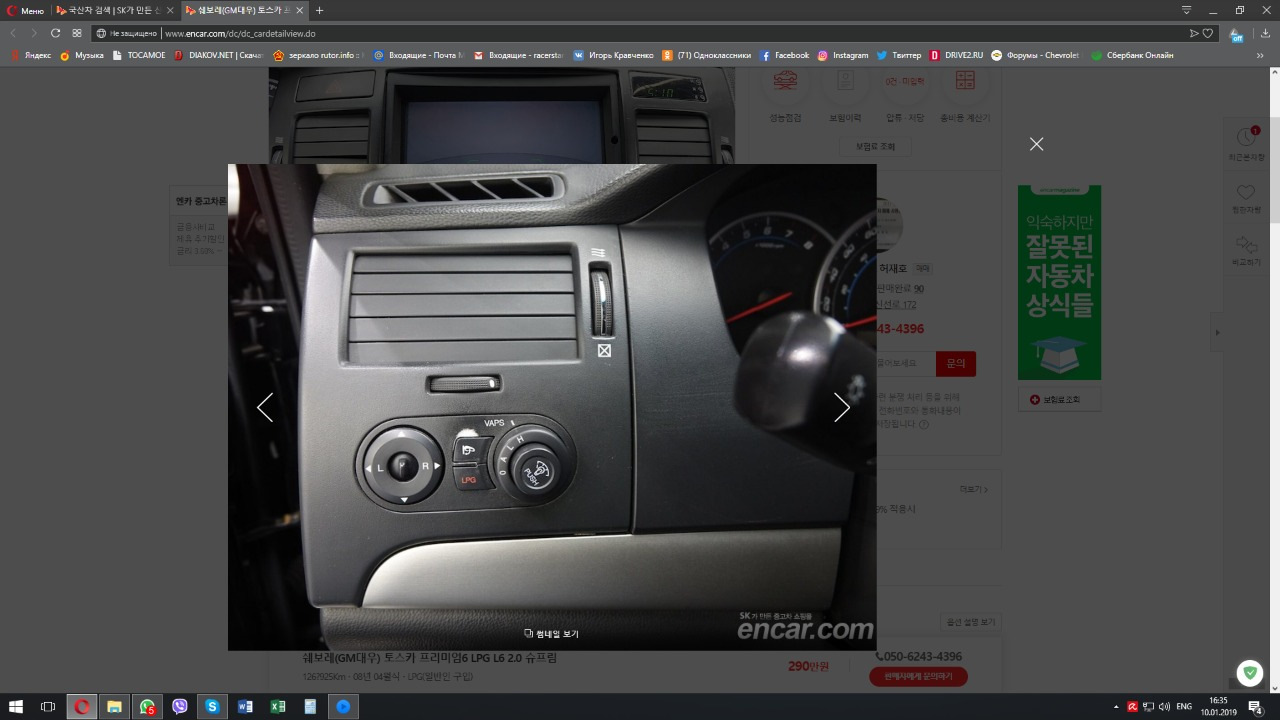
Task: Open the зеркало rutor.info bookmark
Action: point(319,55)
